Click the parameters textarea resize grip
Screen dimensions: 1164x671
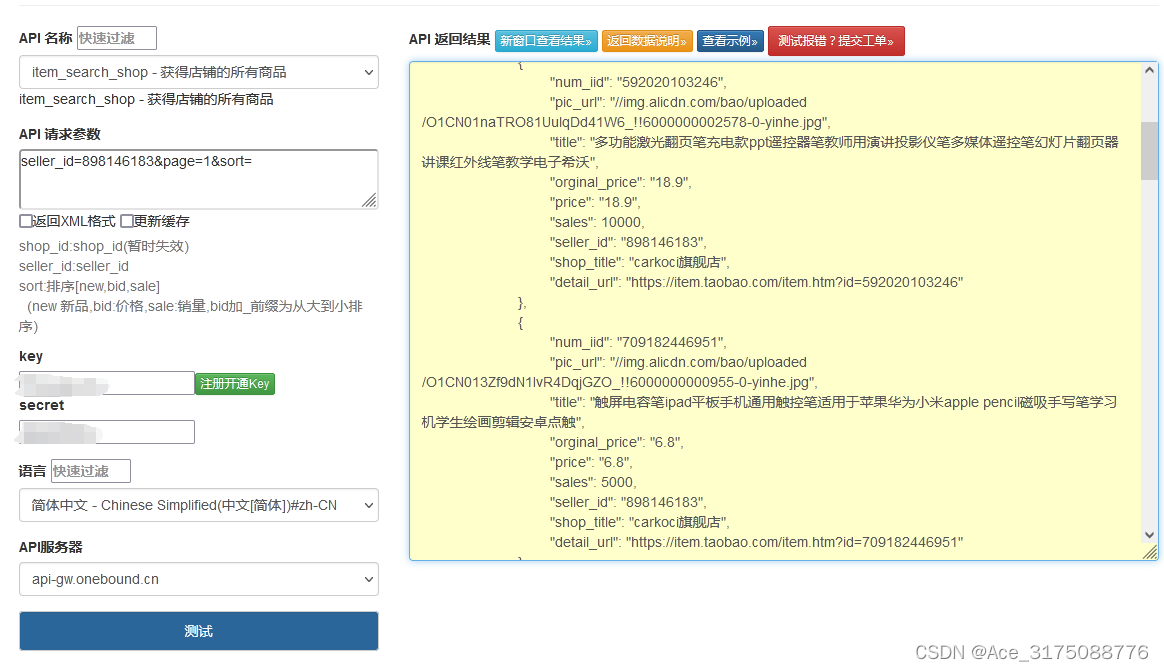click(370, 200)
